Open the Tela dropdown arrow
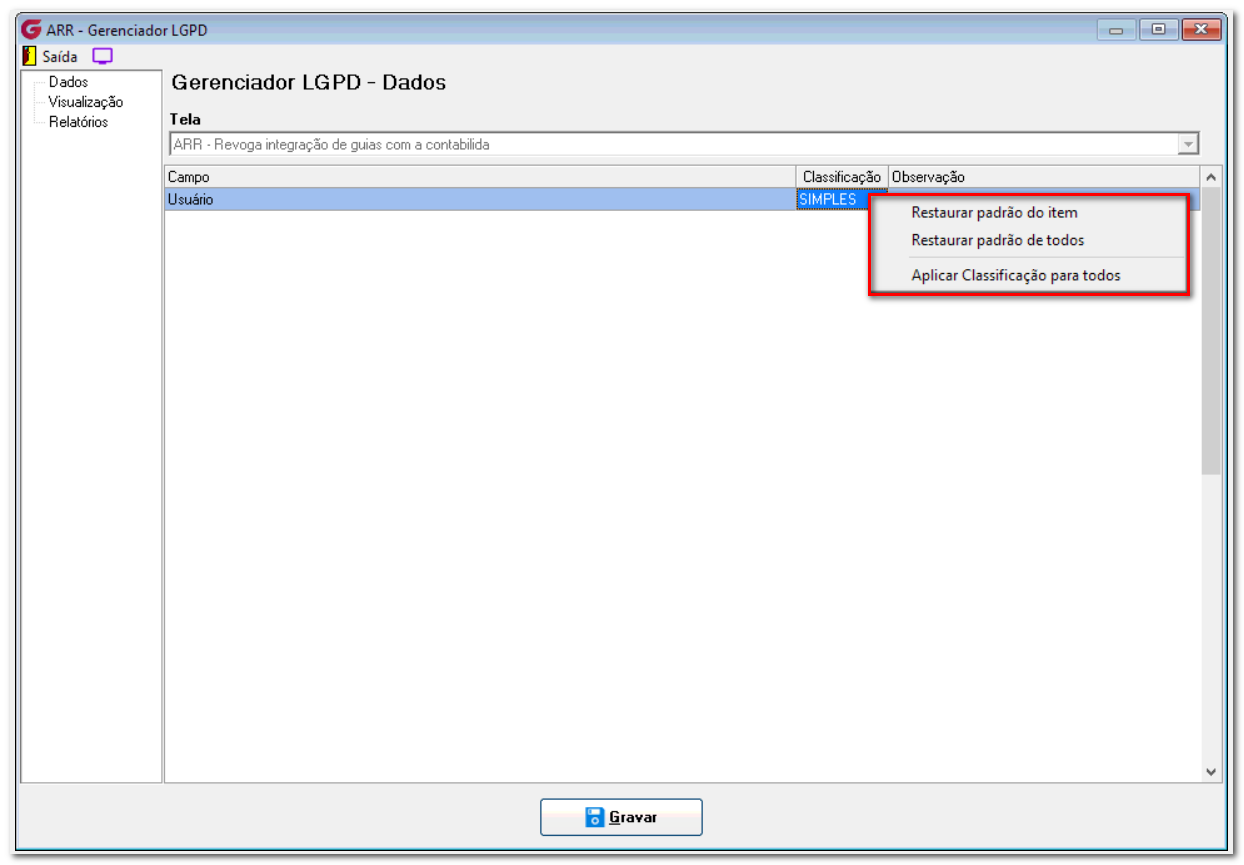 [x=1188, y=144]
